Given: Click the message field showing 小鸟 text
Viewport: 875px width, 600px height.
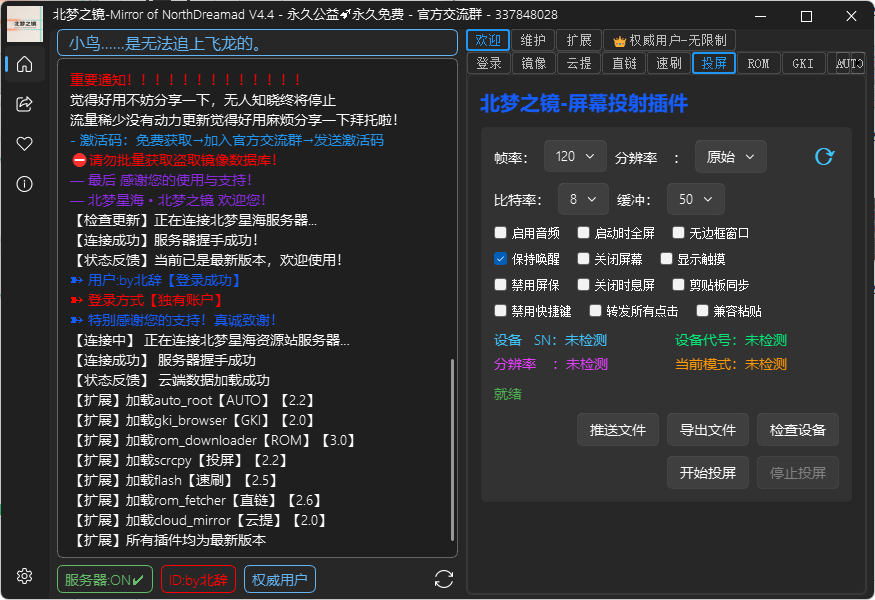Looking at the screenshot, I should pyautogui.click(x=255, y=42).
